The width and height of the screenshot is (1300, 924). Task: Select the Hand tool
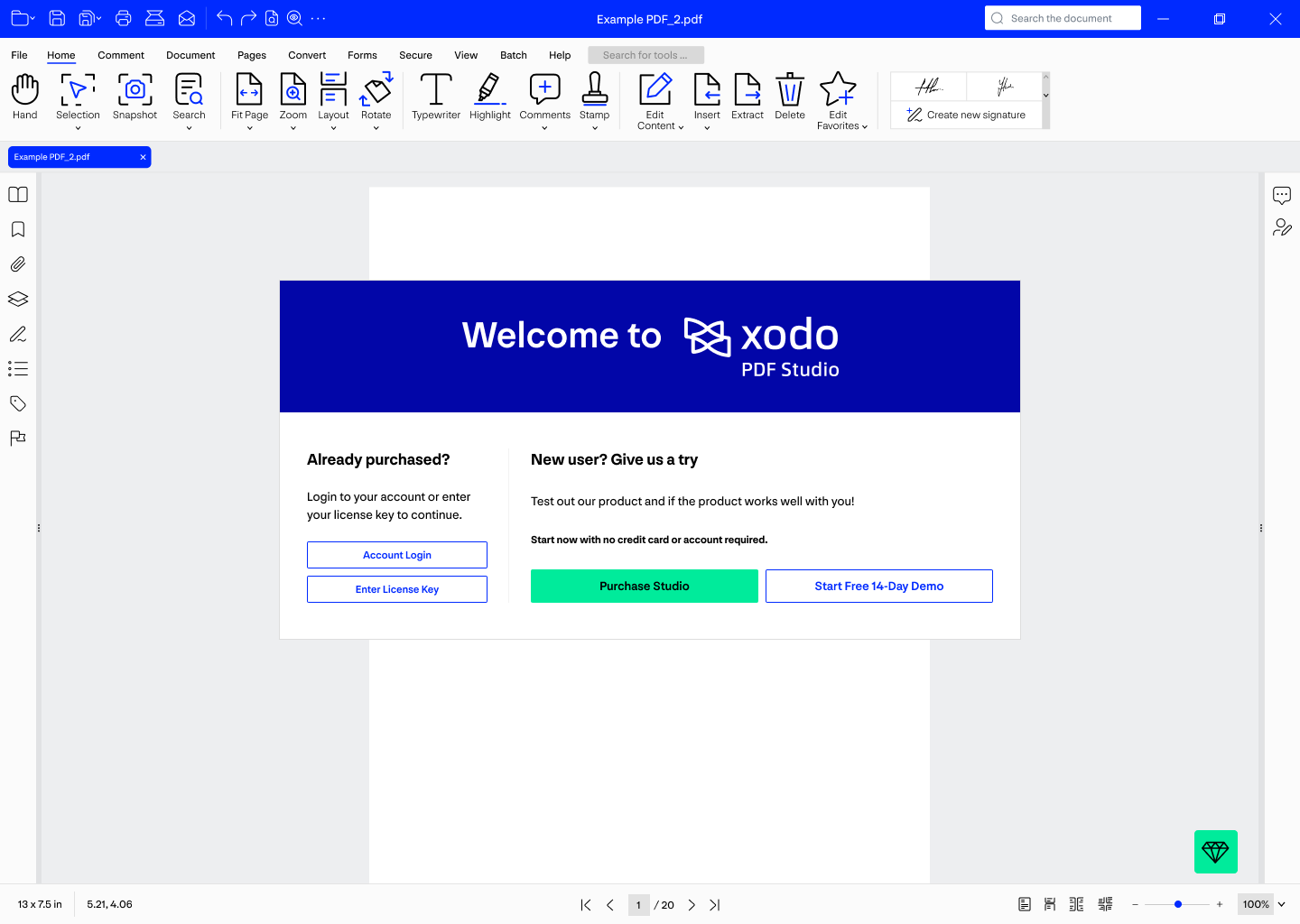[25, 97]
